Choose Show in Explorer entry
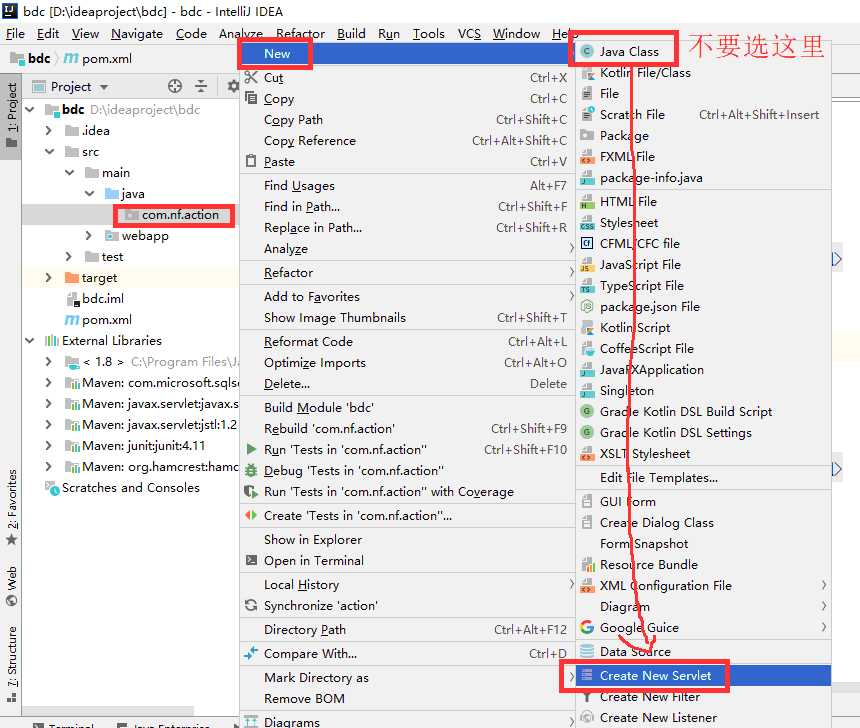This screenshot has width=860, height=728. (x=406, y=539)
